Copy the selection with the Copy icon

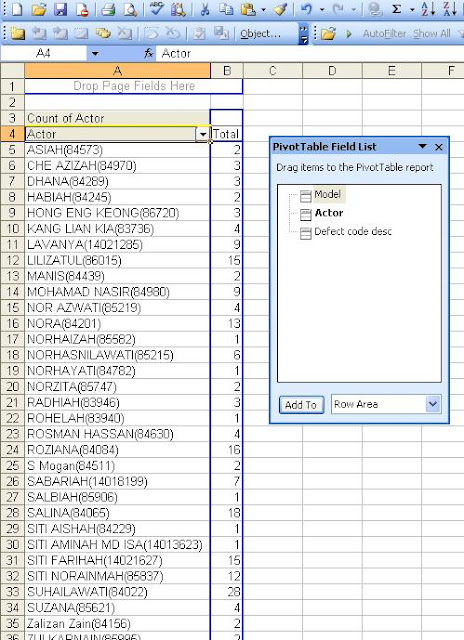tap(226, 9)
